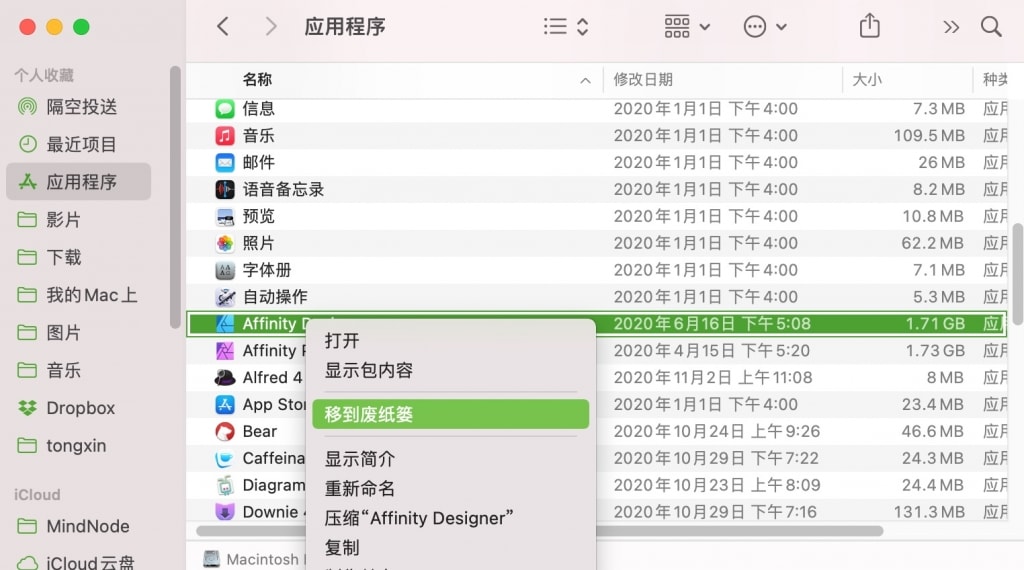Open the list view mode switcher
1024x570 pixels.
pyautogui.click(x=566, y=27)
